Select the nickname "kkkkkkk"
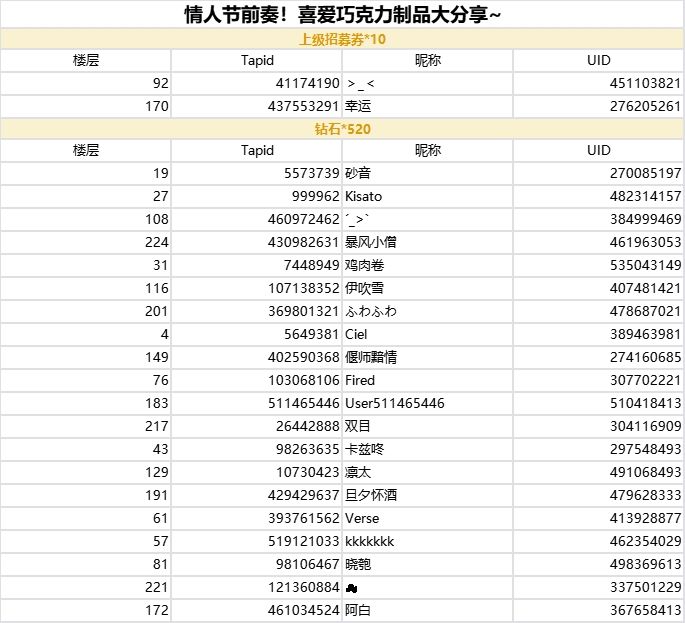This screenshot has width=685, height=623. coord(369,541)
